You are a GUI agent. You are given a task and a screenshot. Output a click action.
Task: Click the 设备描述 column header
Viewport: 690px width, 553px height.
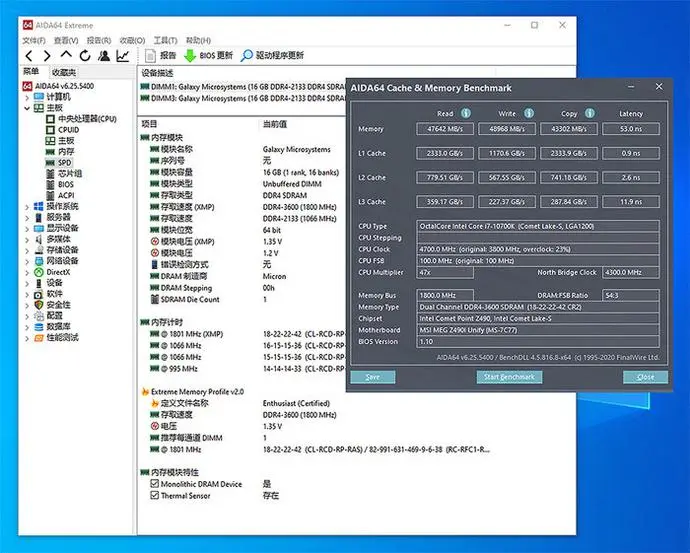click(x=157, y=73)
